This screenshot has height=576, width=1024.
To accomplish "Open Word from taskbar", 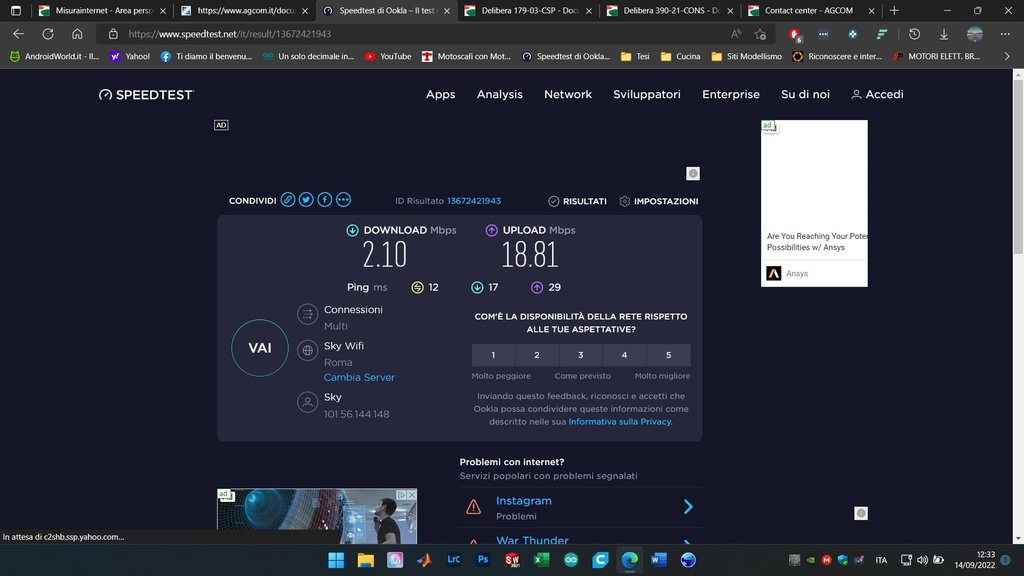I will 659,560.
